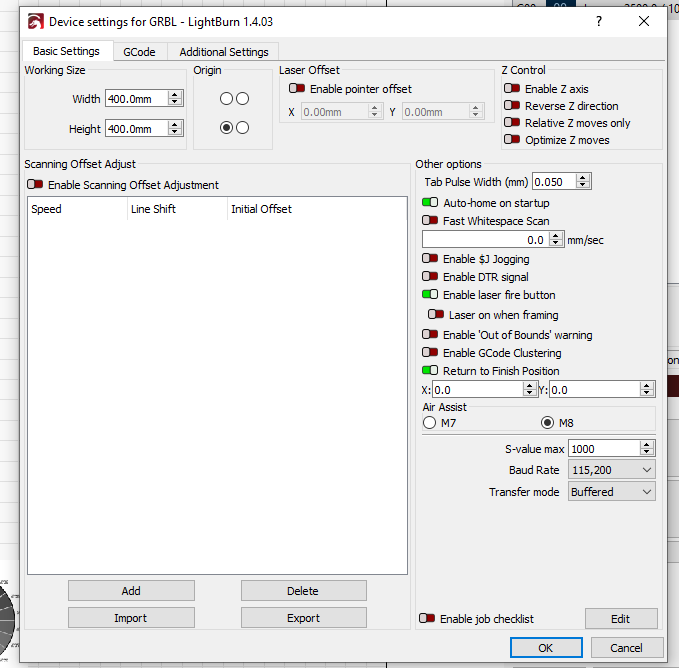The image size is (679, 668).
Task: Open the Additional Settings tab
Action: pyautogui.click(x=224, y=52)
